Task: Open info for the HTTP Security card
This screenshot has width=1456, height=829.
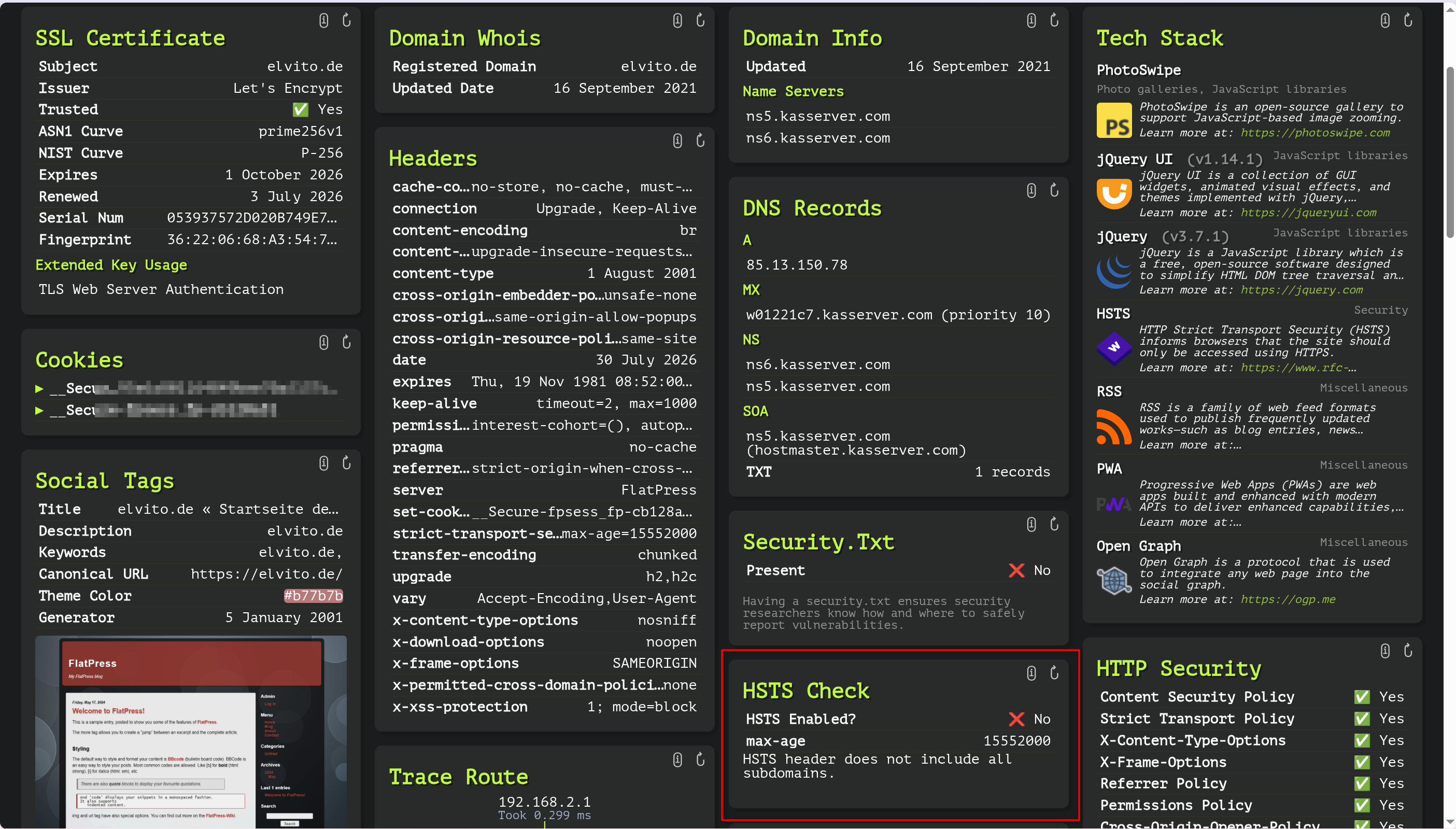Action: [x=1385, y=651]
